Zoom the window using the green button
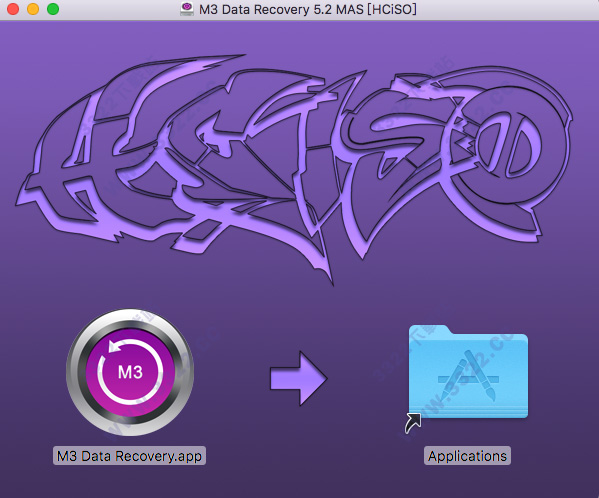 click(x=53, y=9)
